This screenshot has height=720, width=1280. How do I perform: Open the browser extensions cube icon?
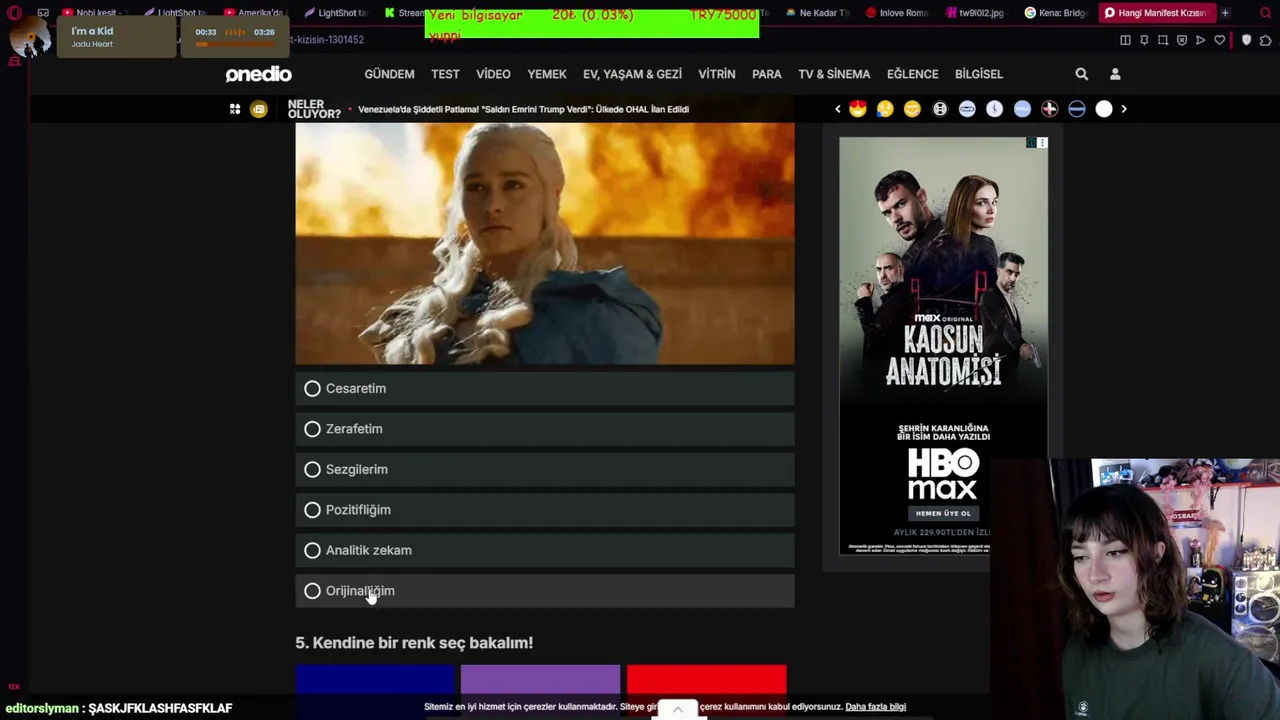click(x=1265, y=40)
